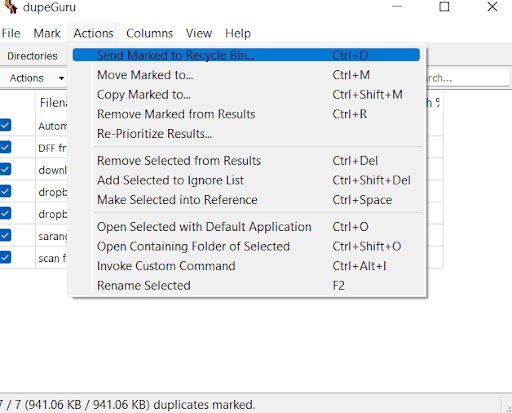Choose Remove Marked from Results
Image resolution: width=512 pixels, height=413 pixels.
[246, 114]
